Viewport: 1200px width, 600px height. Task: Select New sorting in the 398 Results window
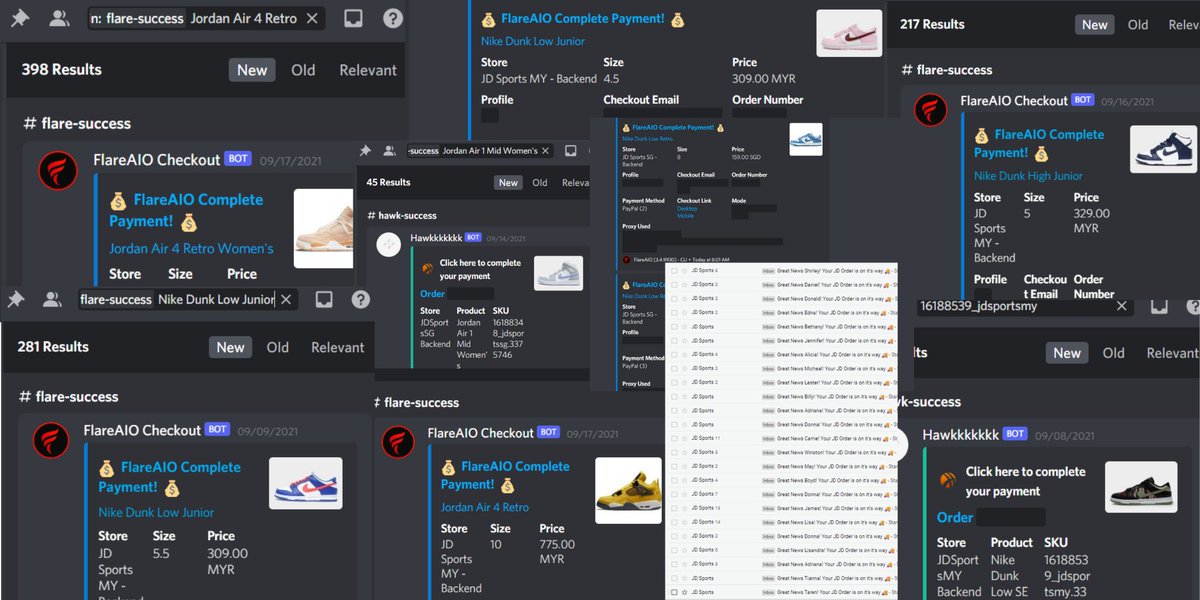click(252, 70)
